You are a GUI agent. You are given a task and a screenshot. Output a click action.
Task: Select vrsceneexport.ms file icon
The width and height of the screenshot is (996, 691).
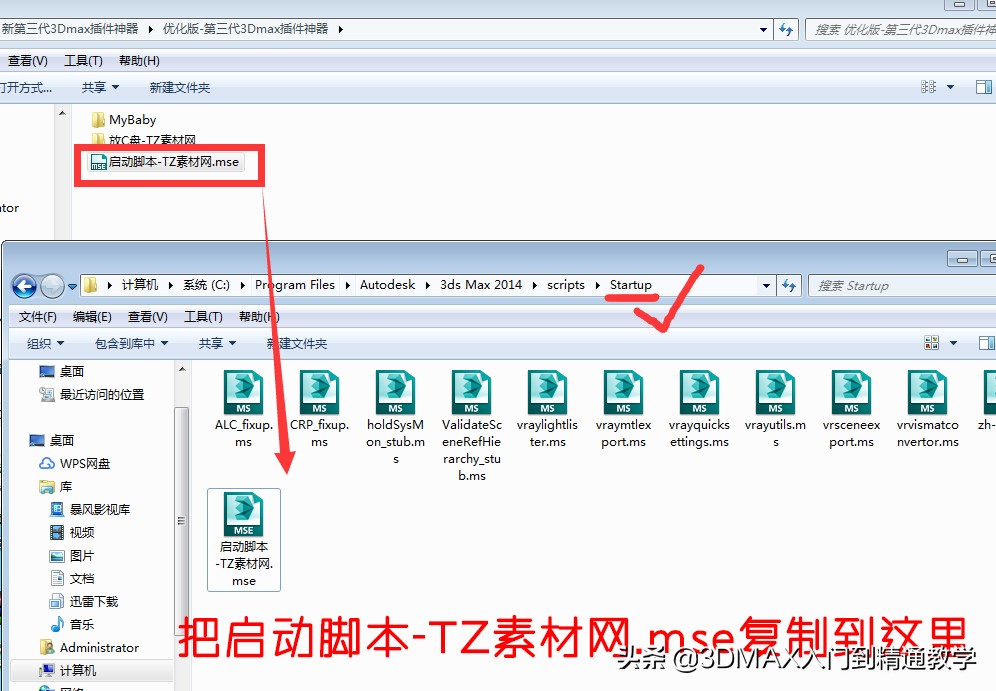pos(851,392)
